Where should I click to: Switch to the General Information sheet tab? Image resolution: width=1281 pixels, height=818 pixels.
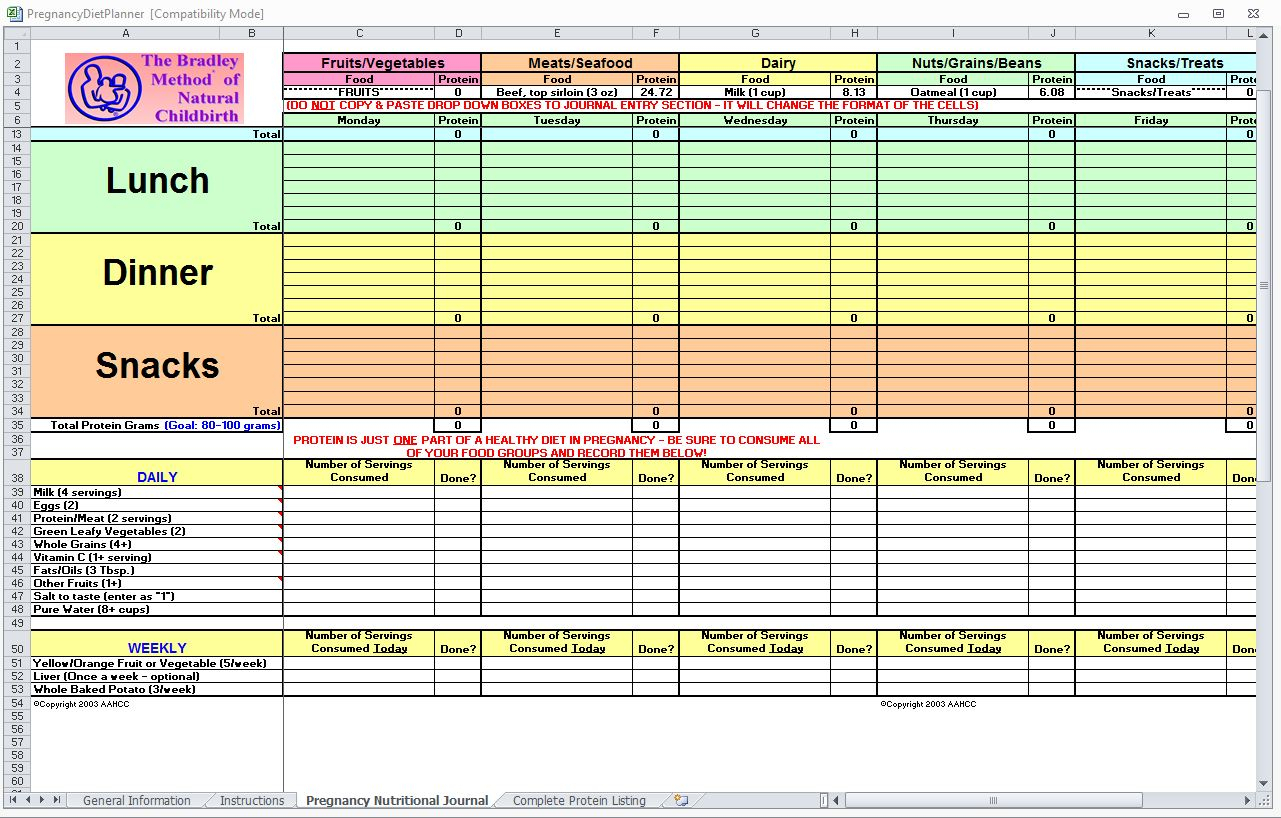pos(136,800)
